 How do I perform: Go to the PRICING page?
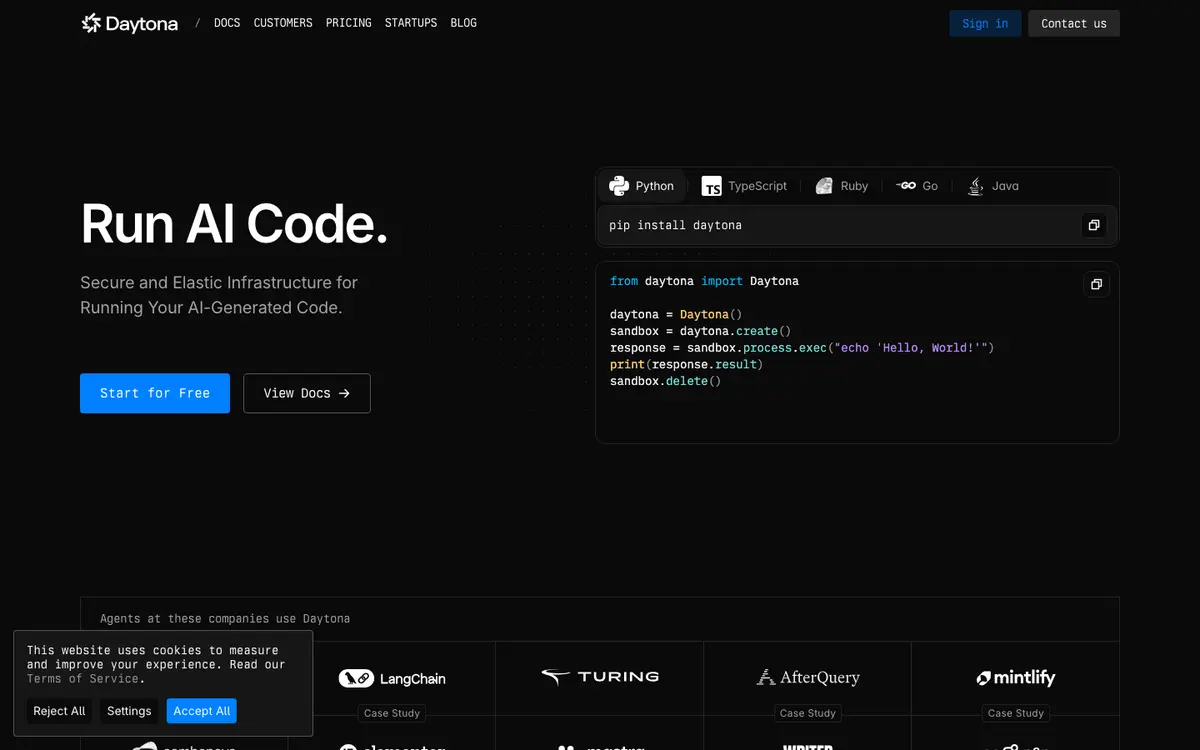(x=349, y=23)
